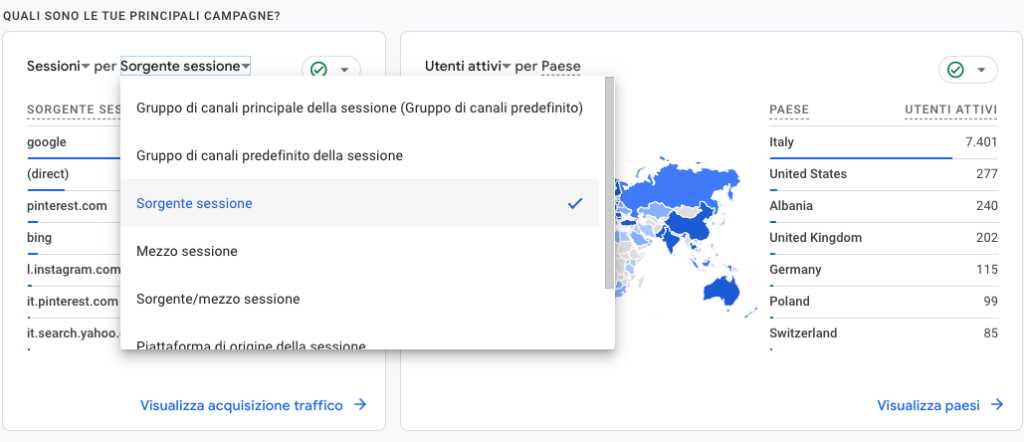Click the UTENTI ATTIVI column header

click(x=951, y=110)
